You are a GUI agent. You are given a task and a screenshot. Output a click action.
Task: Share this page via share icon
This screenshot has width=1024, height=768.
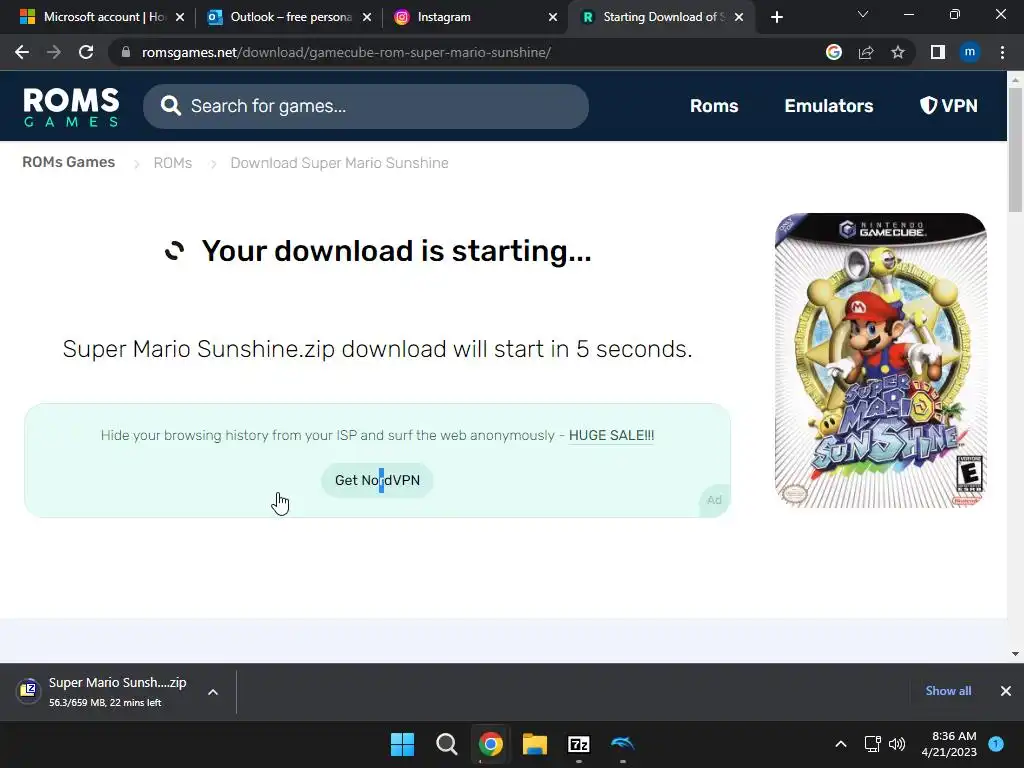(866, 52)
